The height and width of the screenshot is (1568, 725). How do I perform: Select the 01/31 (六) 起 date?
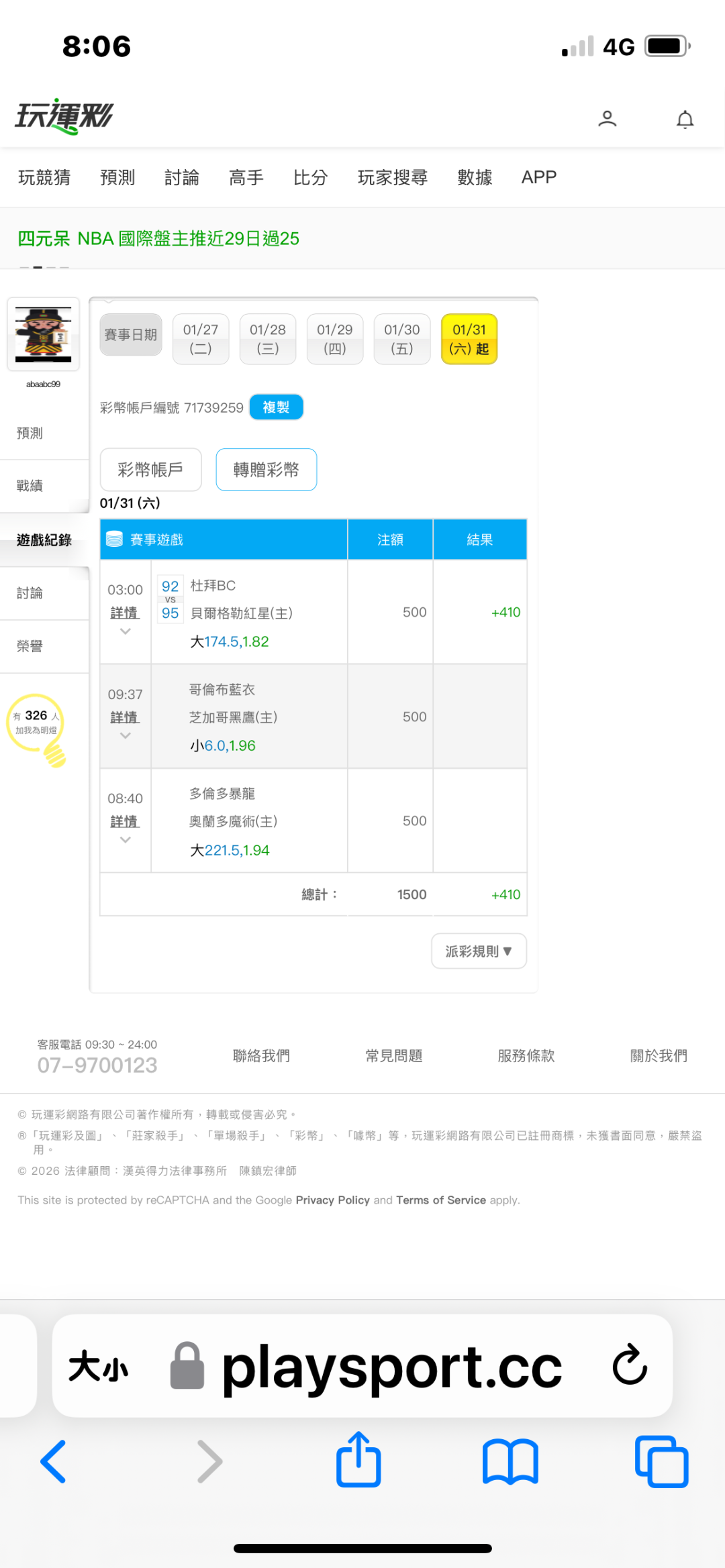[x=469, y=339]
